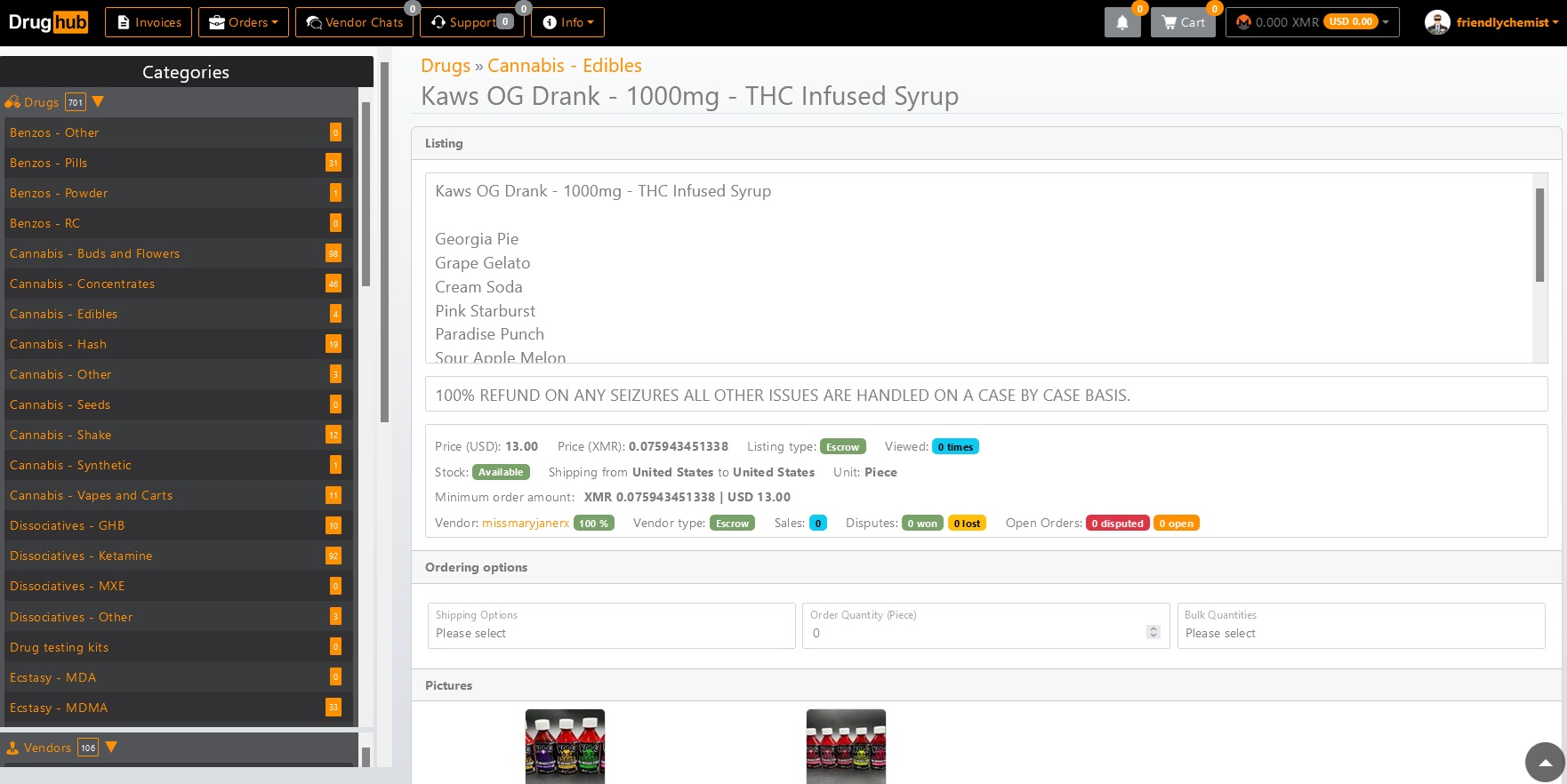Open Cannabis - Seeds category

pos(178,404)
